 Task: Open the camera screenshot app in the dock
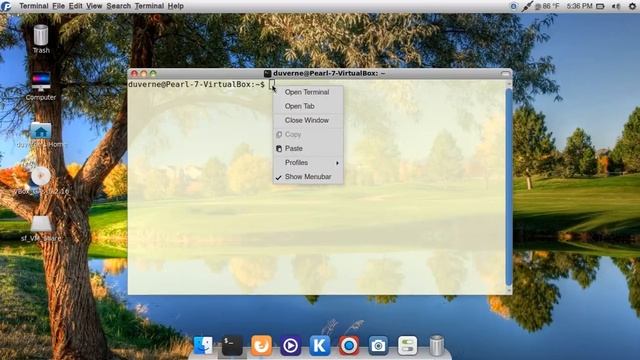(x=378, y=346)
